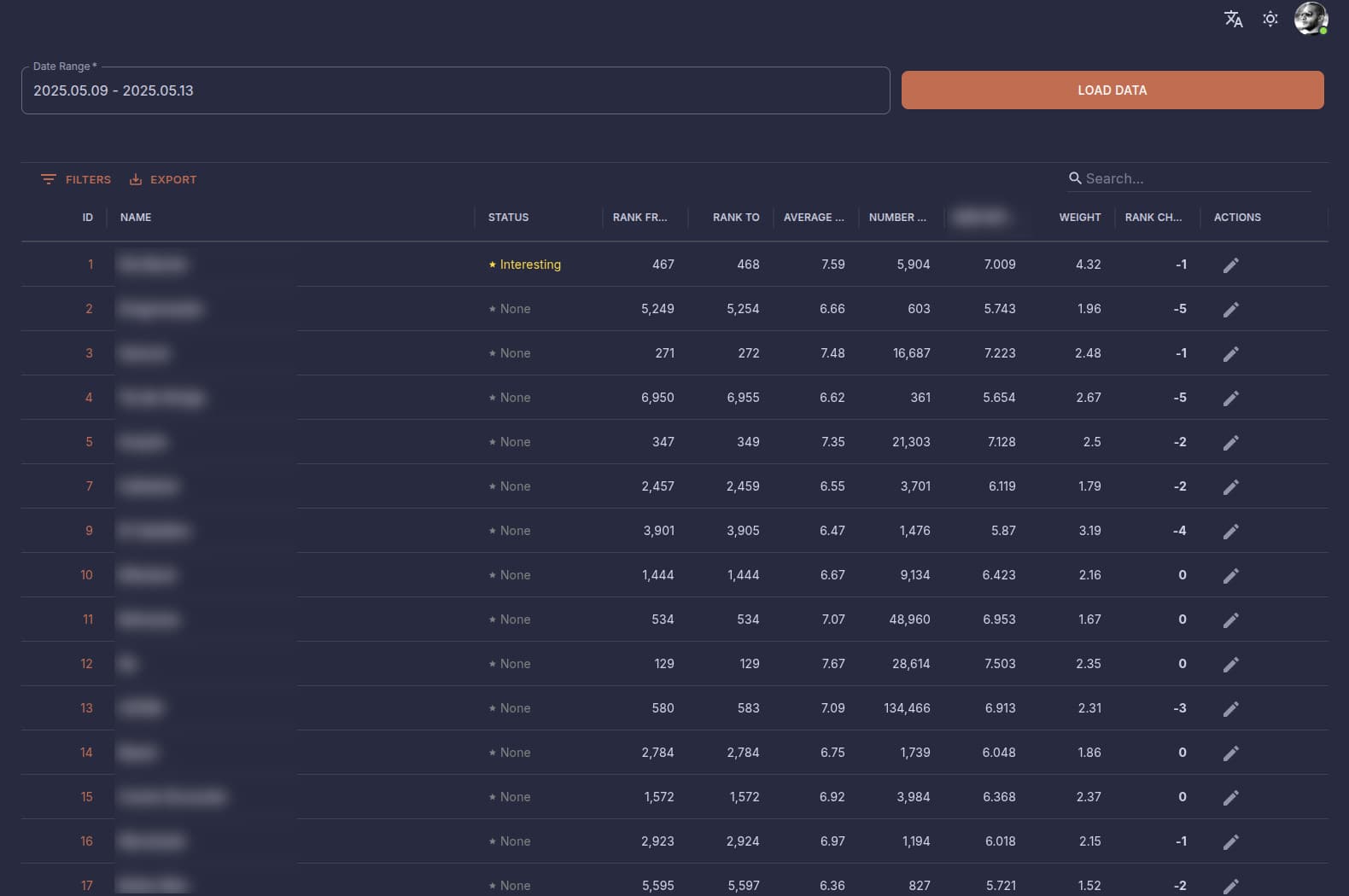The image size is (1349, 896).
Task: Click the None status in row 2
Action: 509,309
